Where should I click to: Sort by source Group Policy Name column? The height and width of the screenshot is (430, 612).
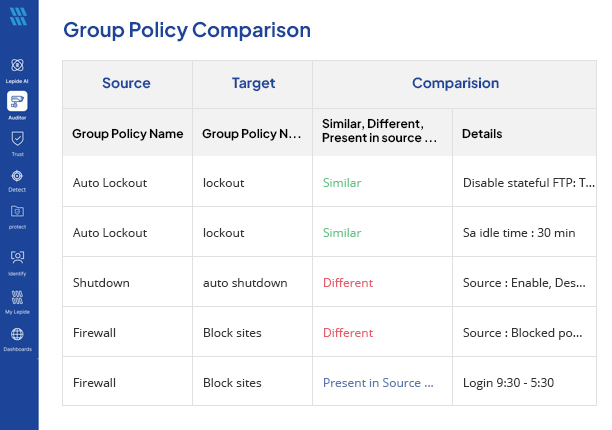tap(127, 133)
